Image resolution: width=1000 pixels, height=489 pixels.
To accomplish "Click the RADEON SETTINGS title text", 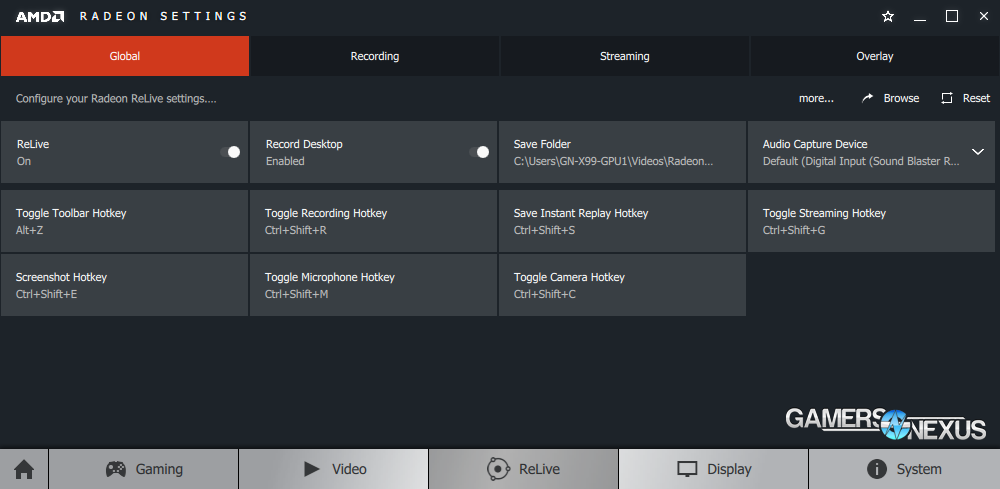I will point(163,17).
